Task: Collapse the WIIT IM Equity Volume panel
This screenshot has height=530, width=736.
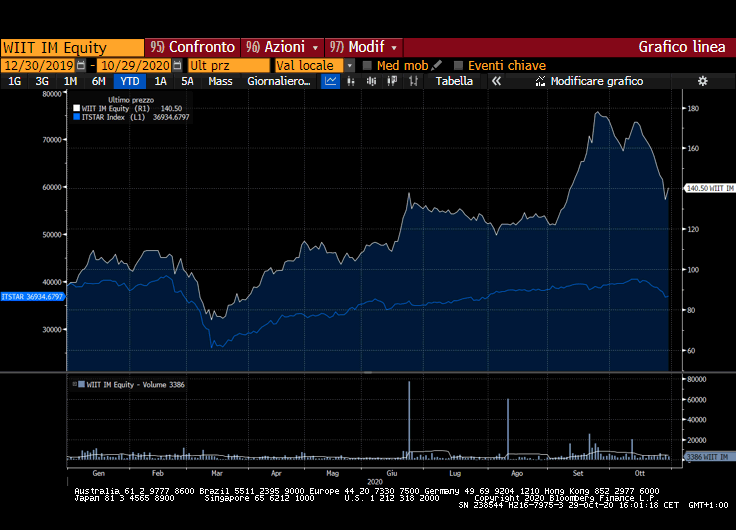Action: point(75,384)
